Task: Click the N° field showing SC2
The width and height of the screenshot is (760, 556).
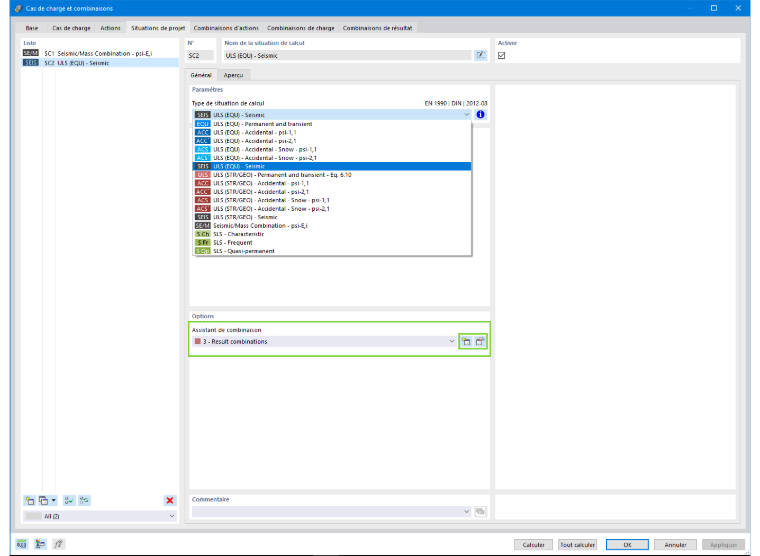Action: coord(201,55)
